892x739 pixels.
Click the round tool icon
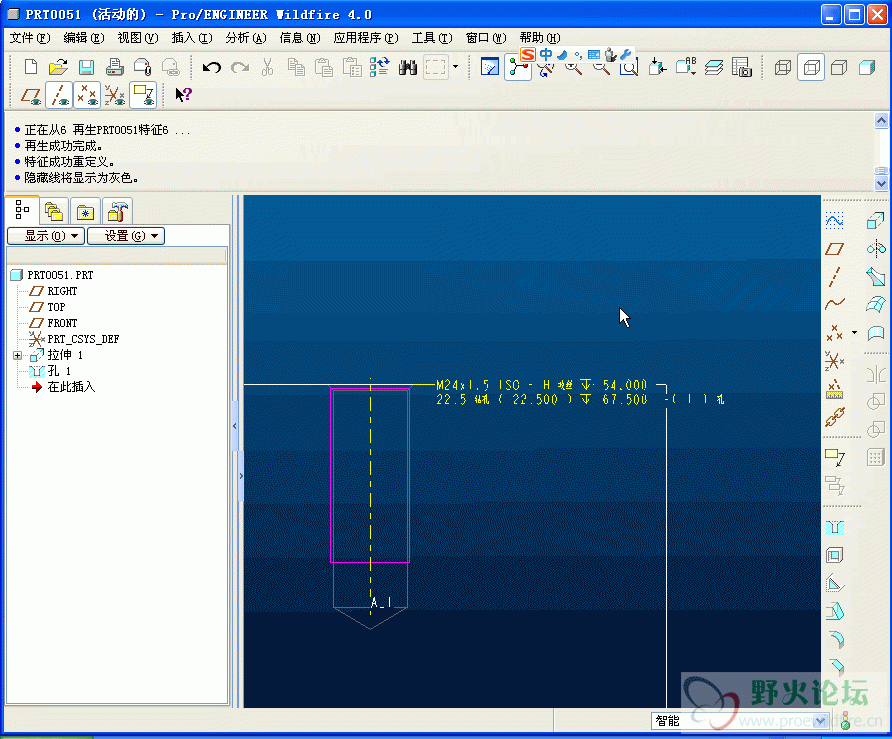(x=834, y=639)
